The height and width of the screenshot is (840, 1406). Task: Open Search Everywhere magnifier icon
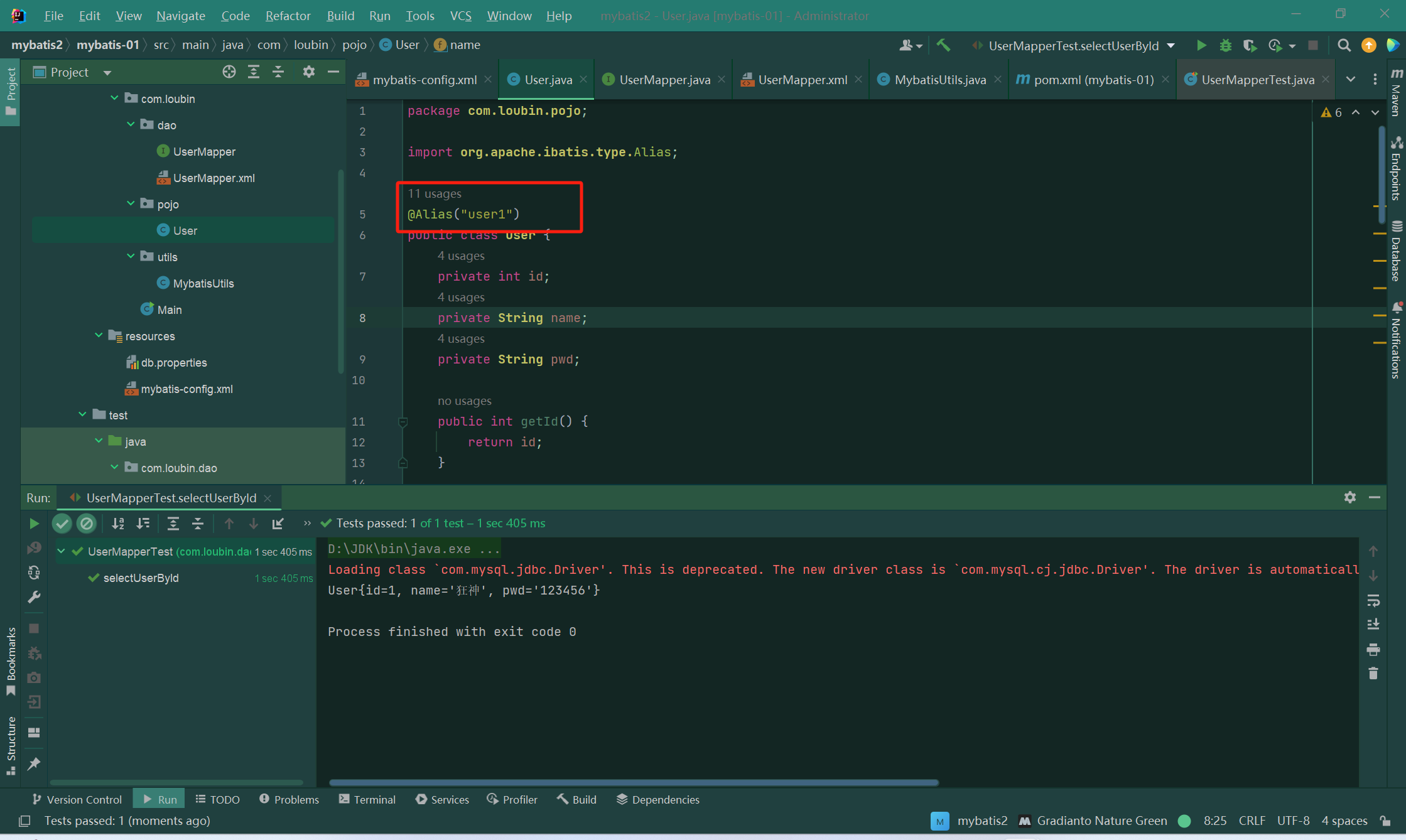coord(1344,45)
